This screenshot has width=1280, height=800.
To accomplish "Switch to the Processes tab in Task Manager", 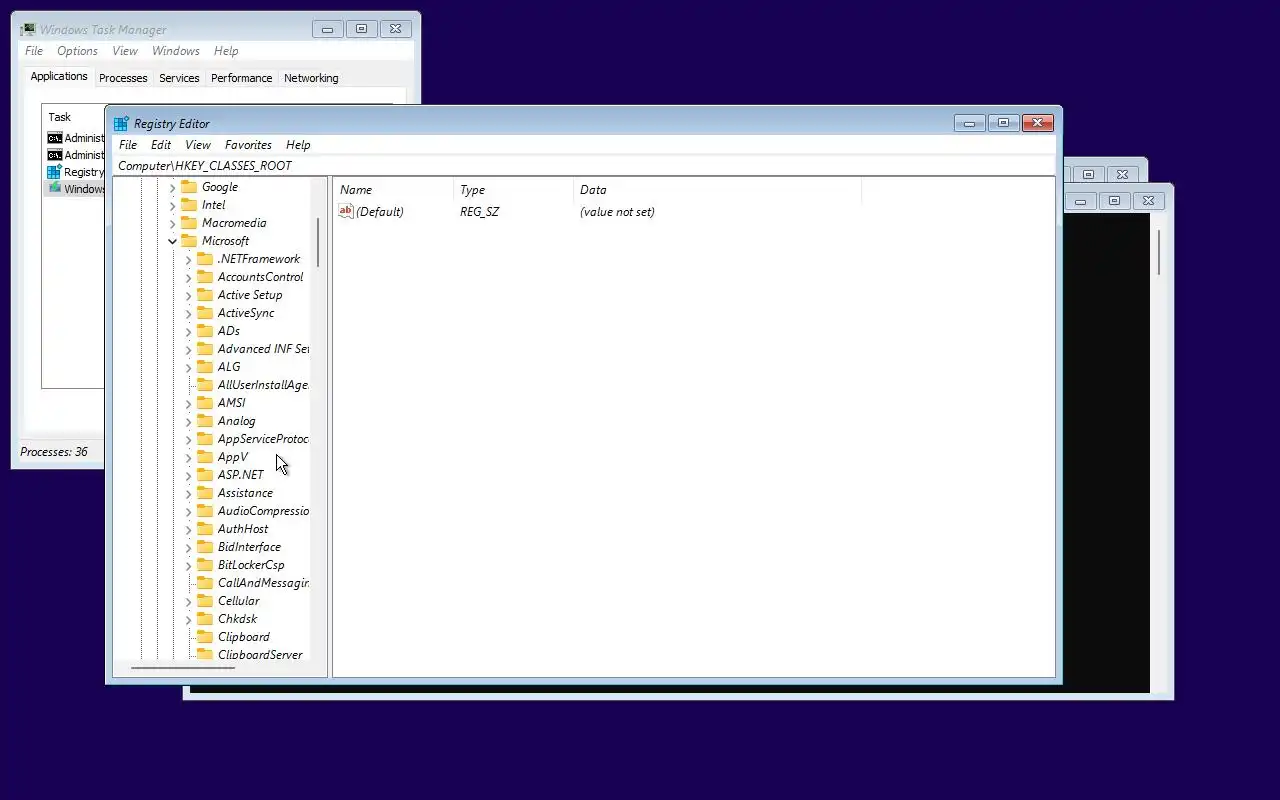I will click(x=123, y=78).
